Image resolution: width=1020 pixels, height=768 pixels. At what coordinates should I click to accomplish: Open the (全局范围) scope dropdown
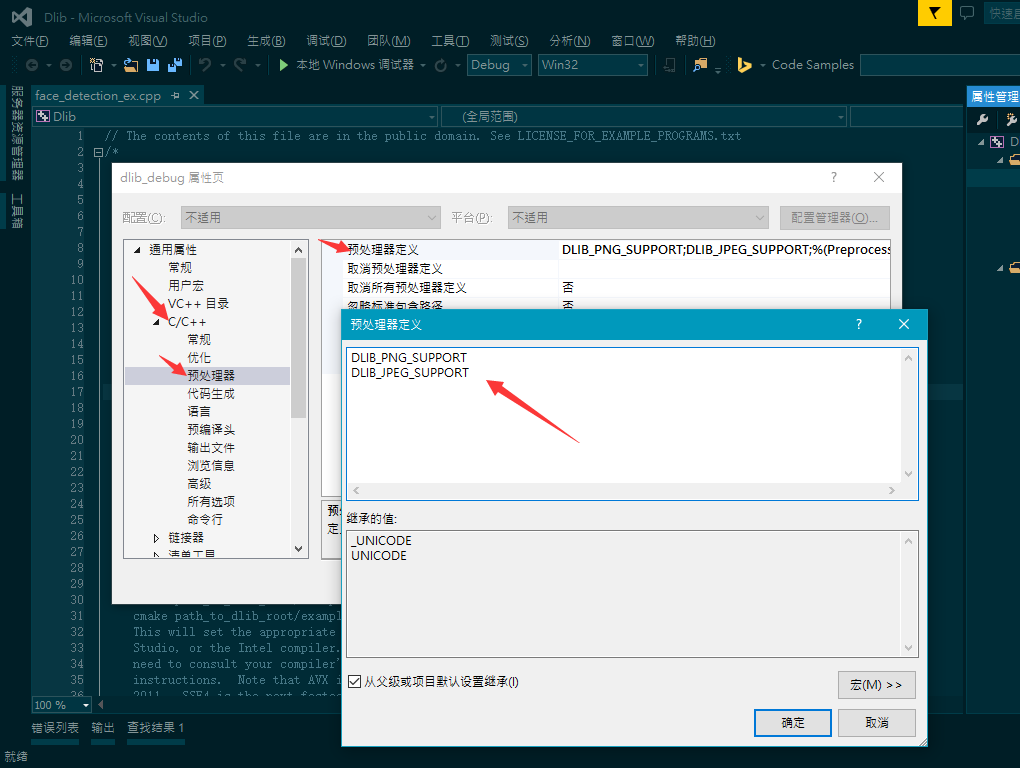(643, 116)
